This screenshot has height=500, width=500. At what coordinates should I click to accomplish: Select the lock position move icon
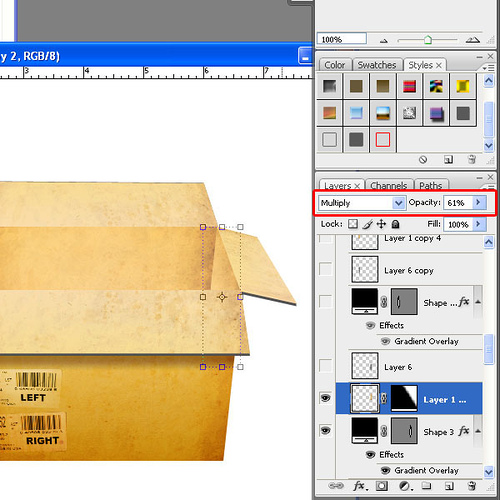381,224
